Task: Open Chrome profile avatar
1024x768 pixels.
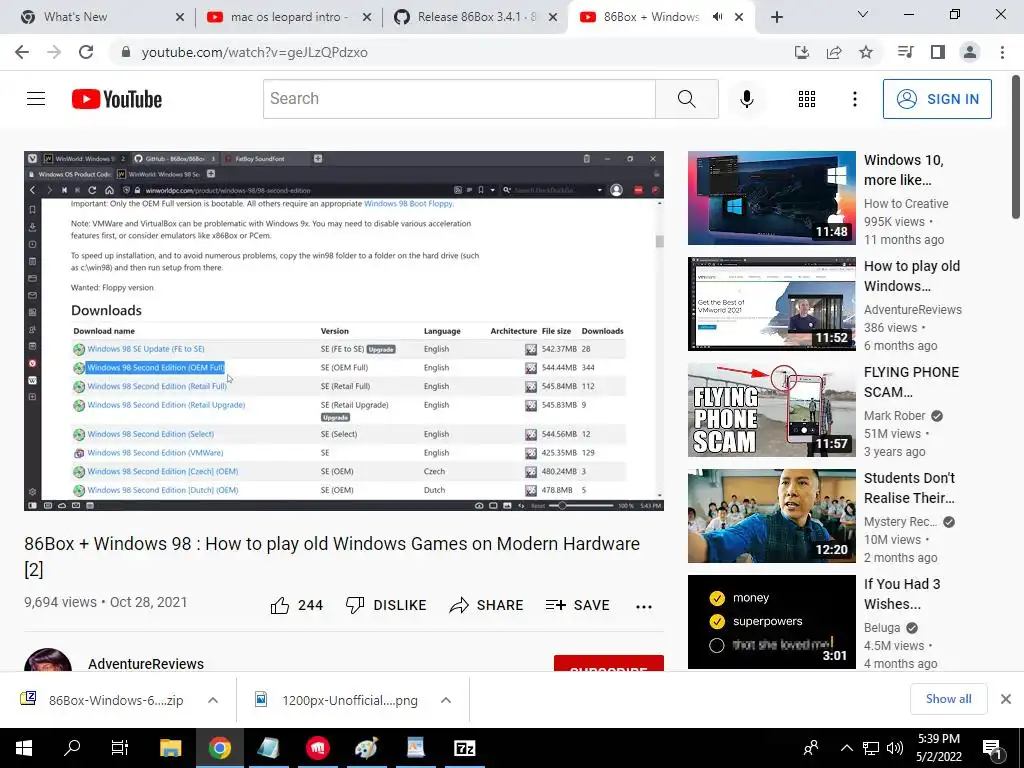Action: [x=970, y=52]
